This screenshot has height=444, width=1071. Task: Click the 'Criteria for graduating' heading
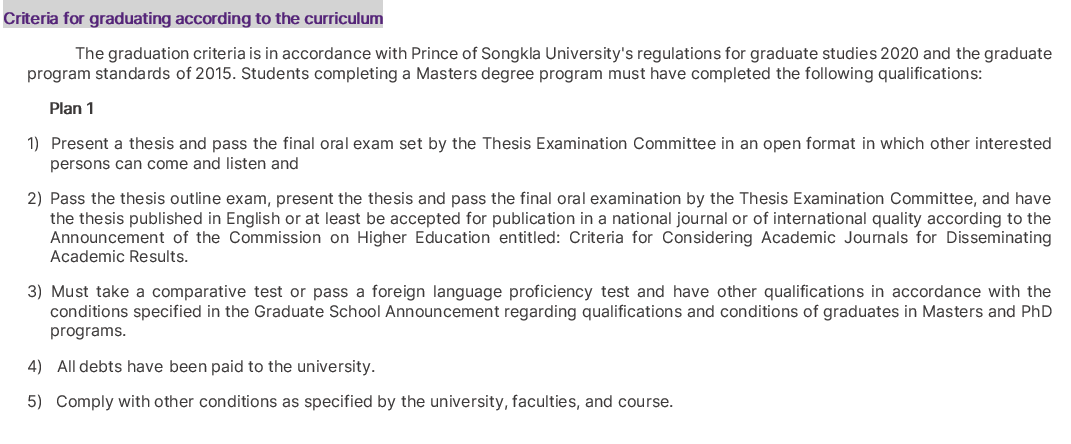point(193,18)
